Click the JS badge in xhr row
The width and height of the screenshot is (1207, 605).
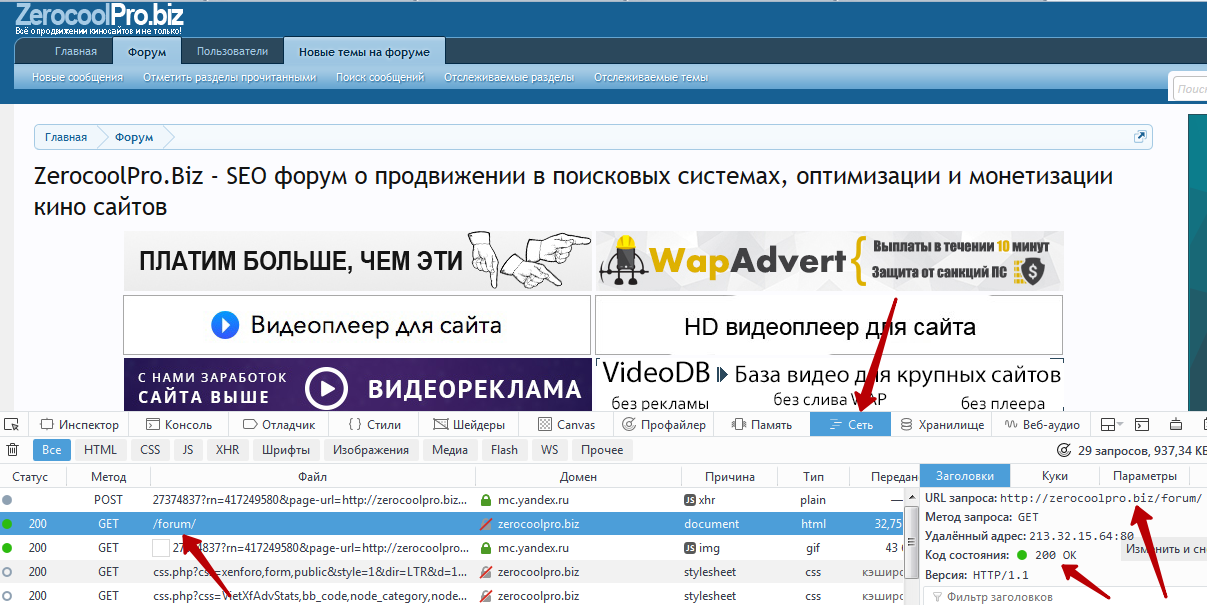689,499
